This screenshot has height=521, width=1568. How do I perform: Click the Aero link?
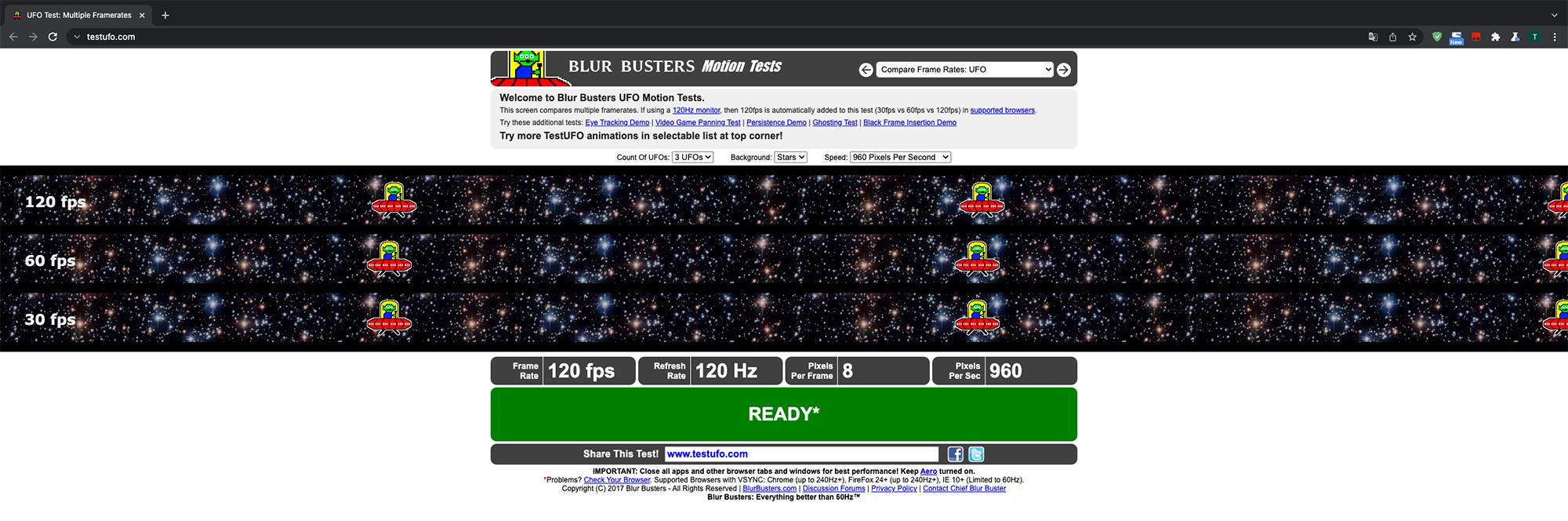tap(928, 472)
